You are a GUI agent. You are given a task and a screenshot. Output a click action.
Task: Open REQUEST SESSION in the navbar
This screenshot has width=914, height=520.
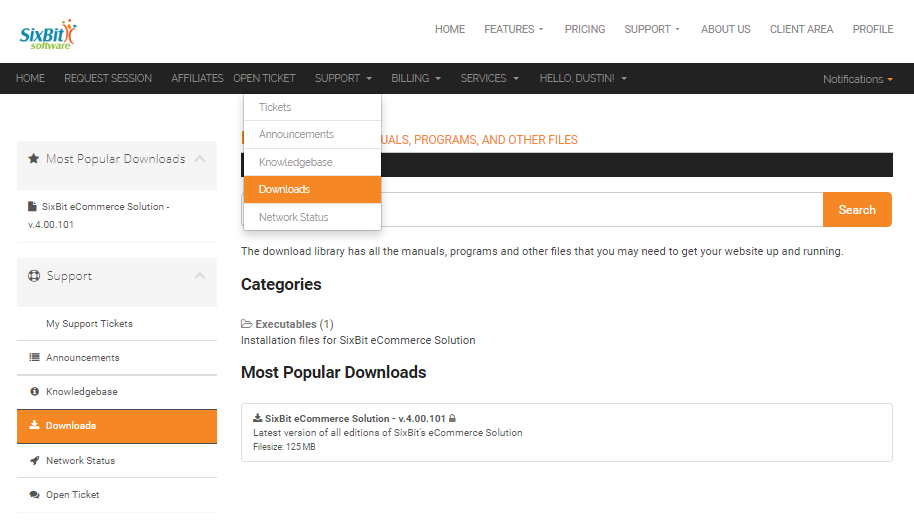(108, 78)
